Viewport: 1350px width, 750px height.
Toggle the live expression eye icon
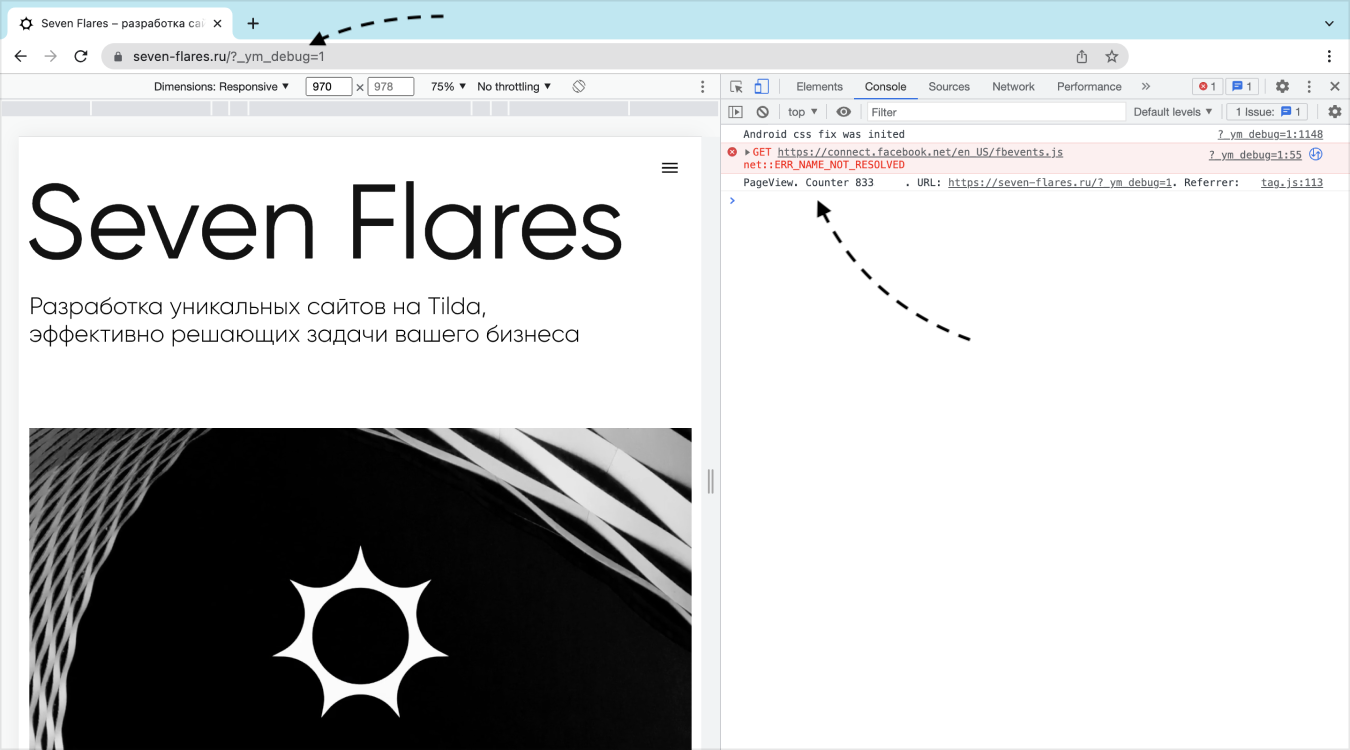click(844, 112)
